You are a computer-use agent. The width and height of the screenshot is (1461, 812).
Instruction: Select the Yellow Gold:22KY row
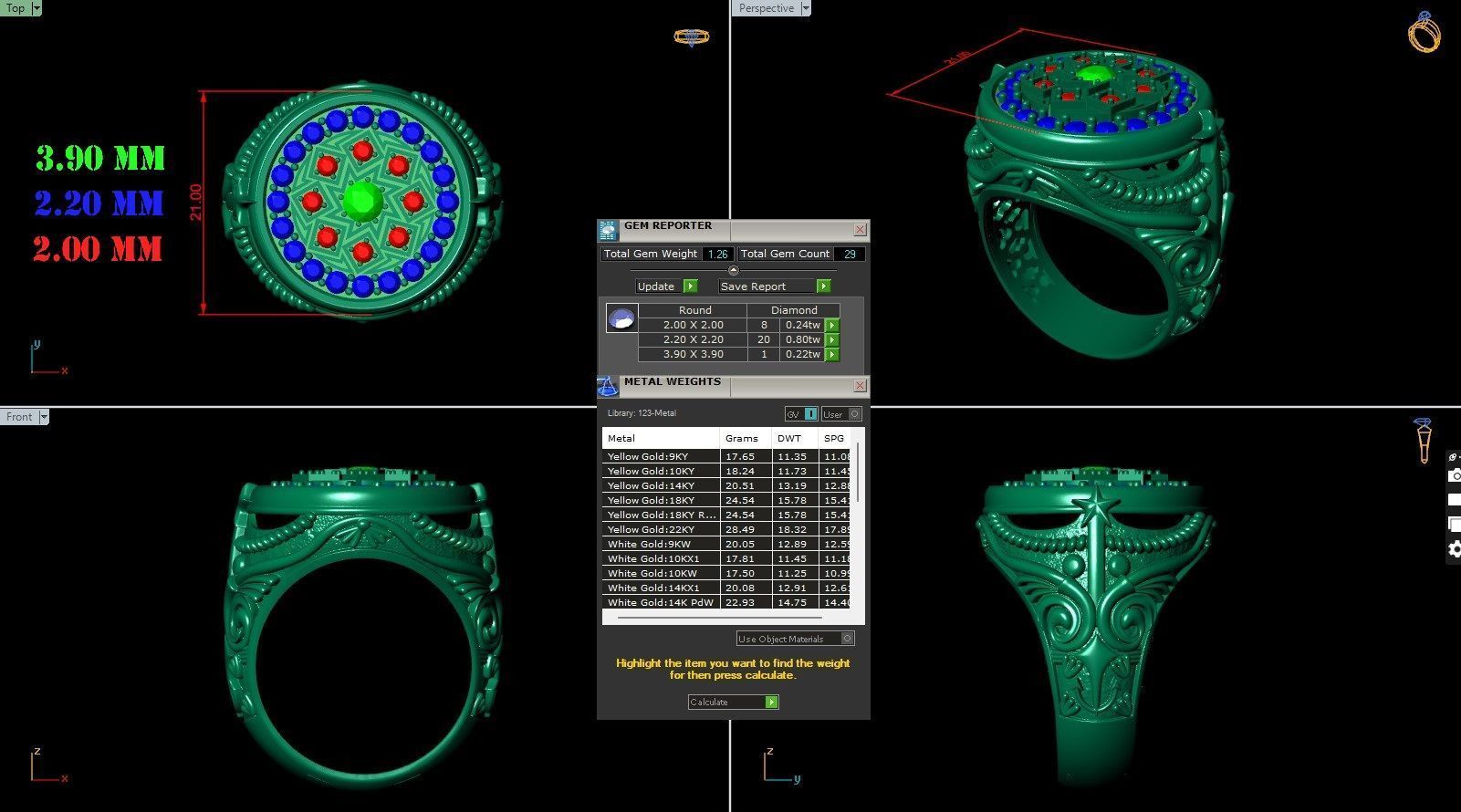[x=726, y=529]
